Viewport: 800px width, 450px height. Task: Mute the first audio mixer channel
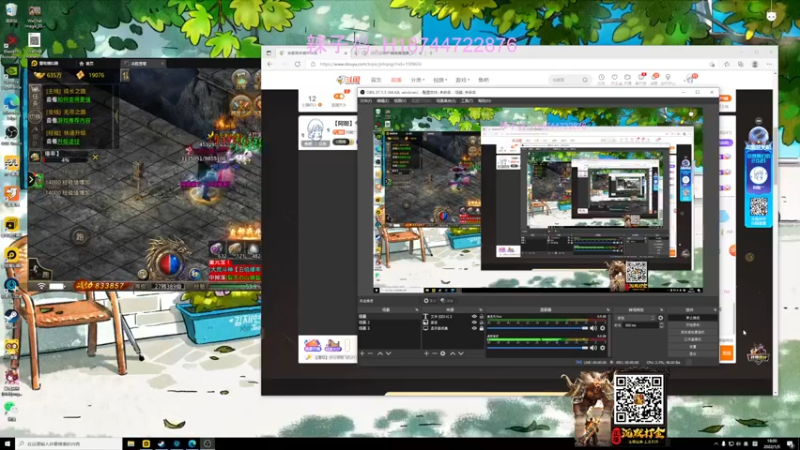click(x=593, y=328)
